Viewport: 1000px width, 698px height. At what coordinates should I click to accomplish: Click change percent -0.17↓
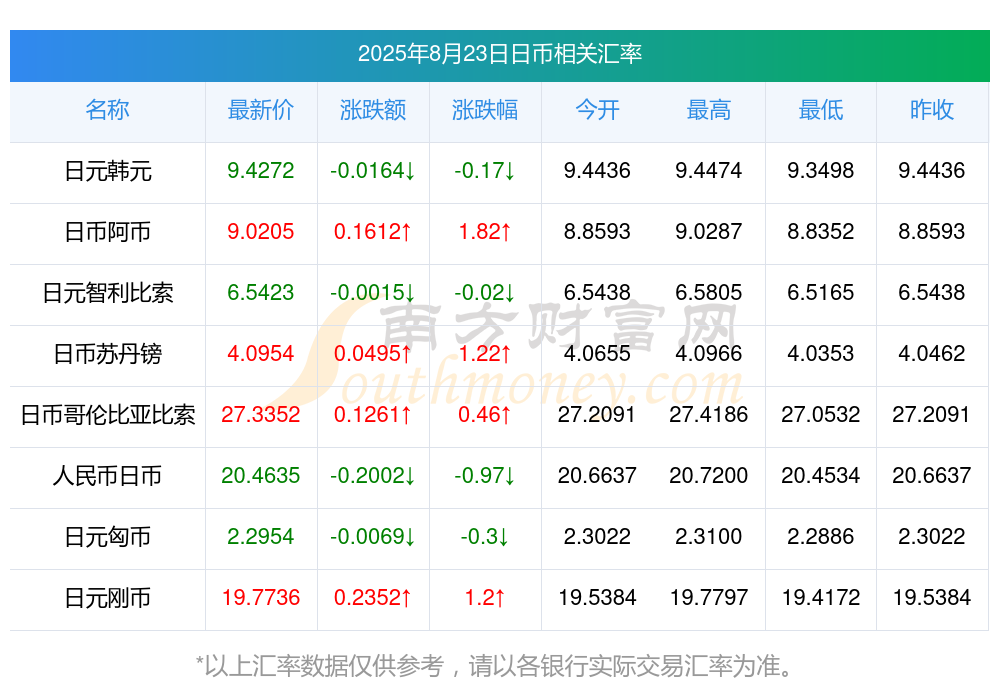(485, 170)
